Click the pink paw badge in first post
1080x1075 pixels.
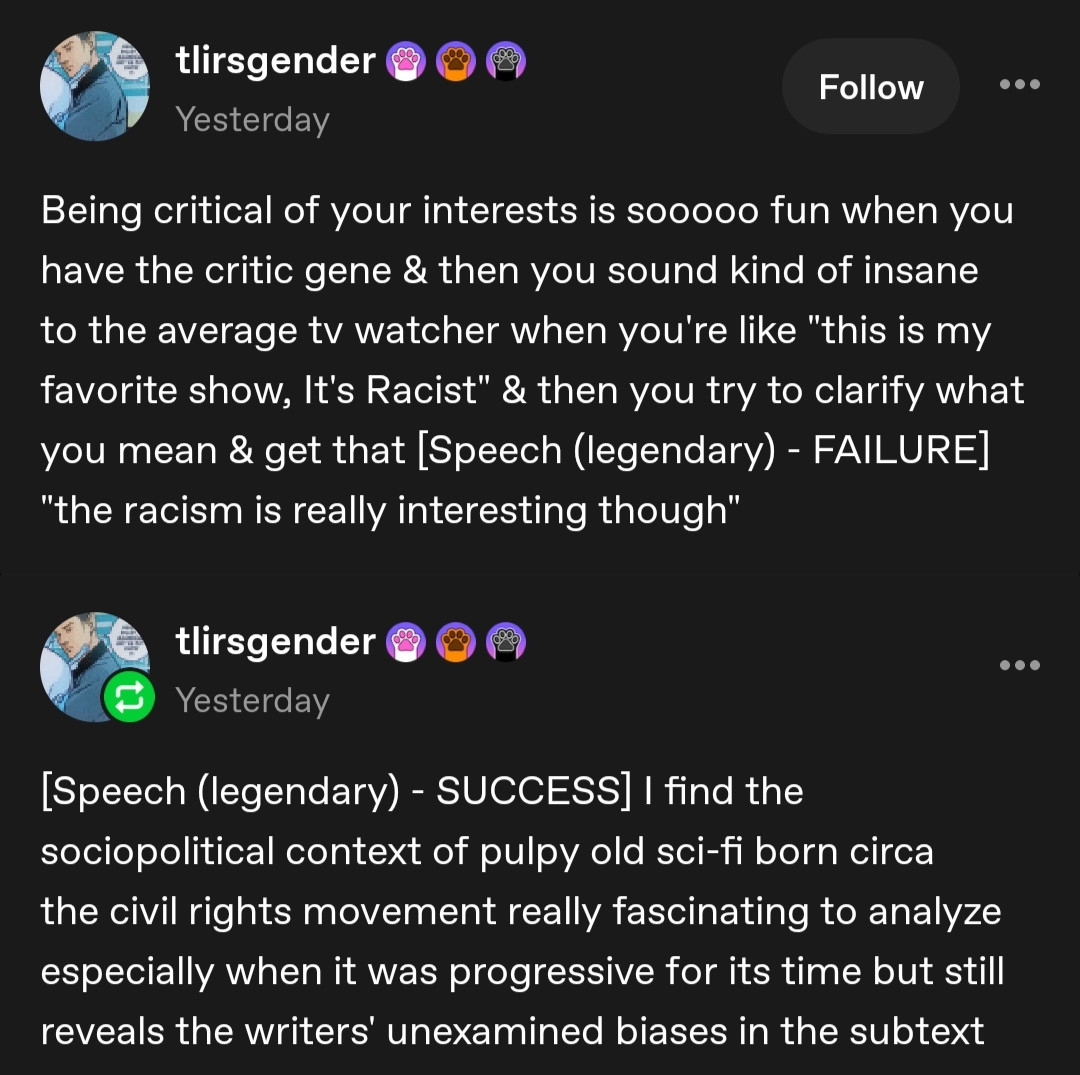[x=406, y=63]
